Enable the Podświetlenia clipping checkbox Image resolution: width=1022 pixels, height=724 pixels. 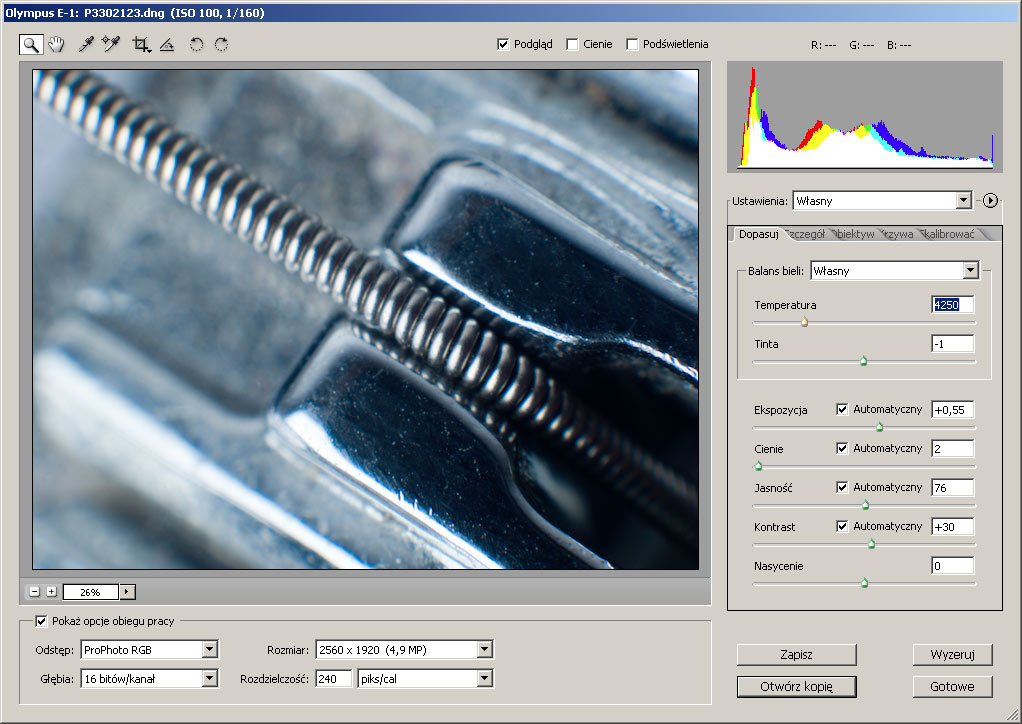[632, 44]
